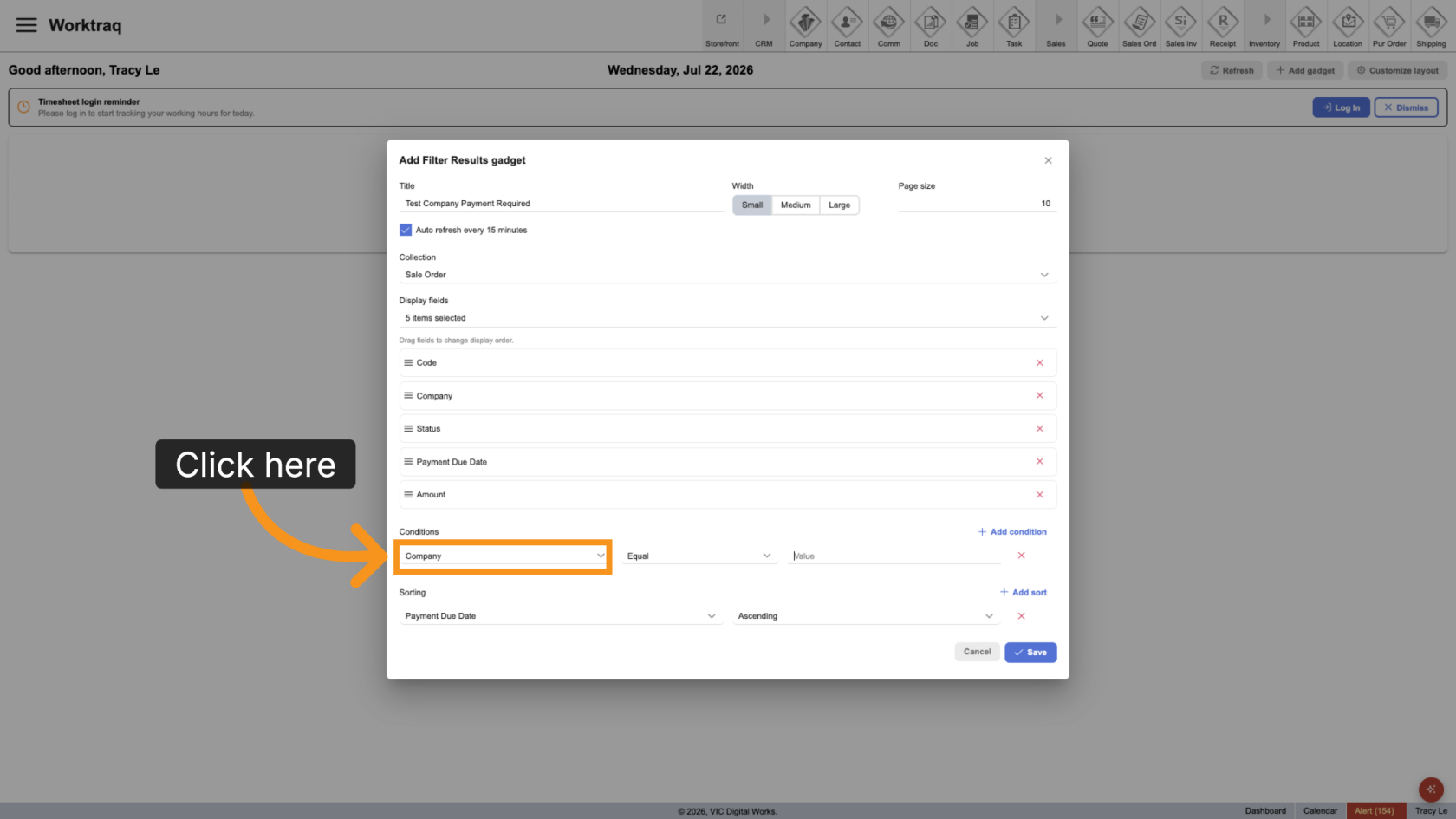Grab the Status field drag handle
The width and height of the screenshot is (1456, 819).
(x=408, y=429)
